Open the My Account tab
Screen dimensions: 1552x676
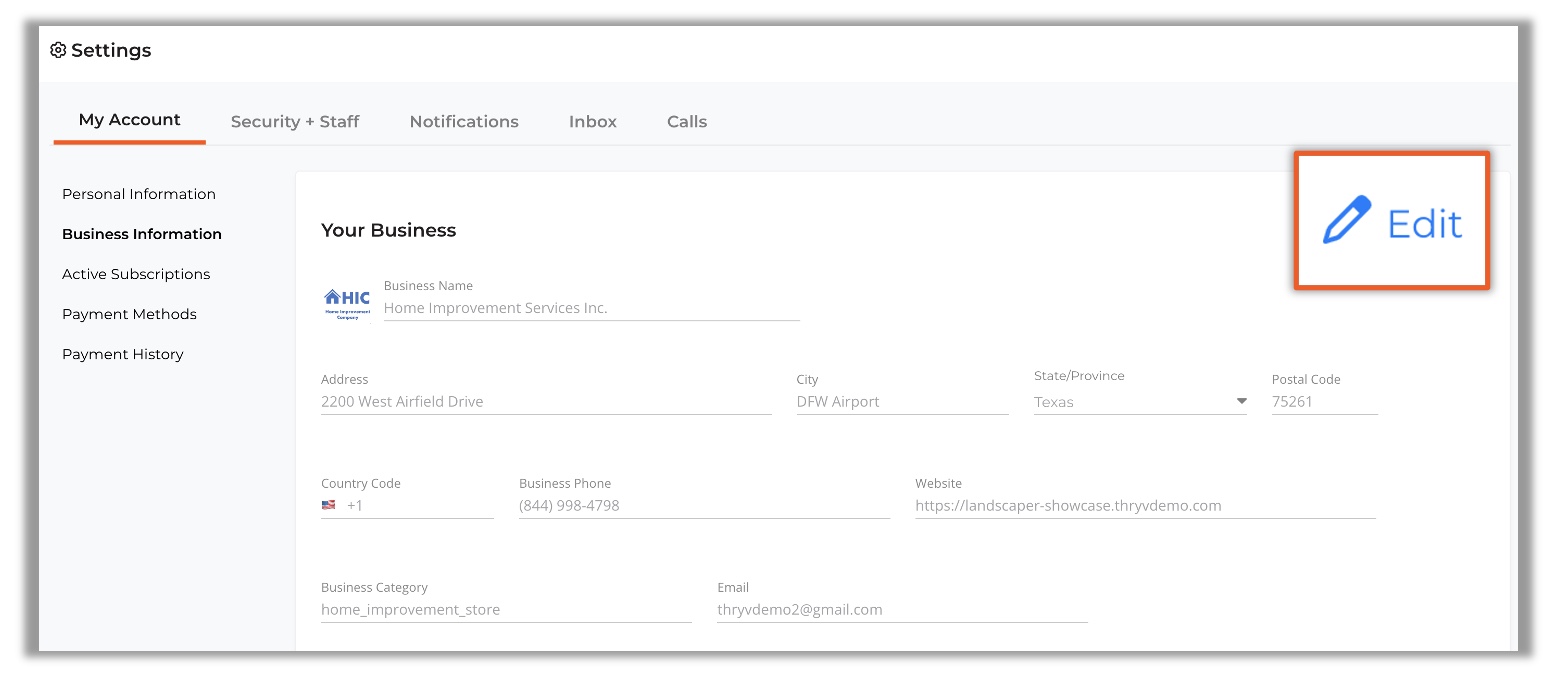click(130, 120)
